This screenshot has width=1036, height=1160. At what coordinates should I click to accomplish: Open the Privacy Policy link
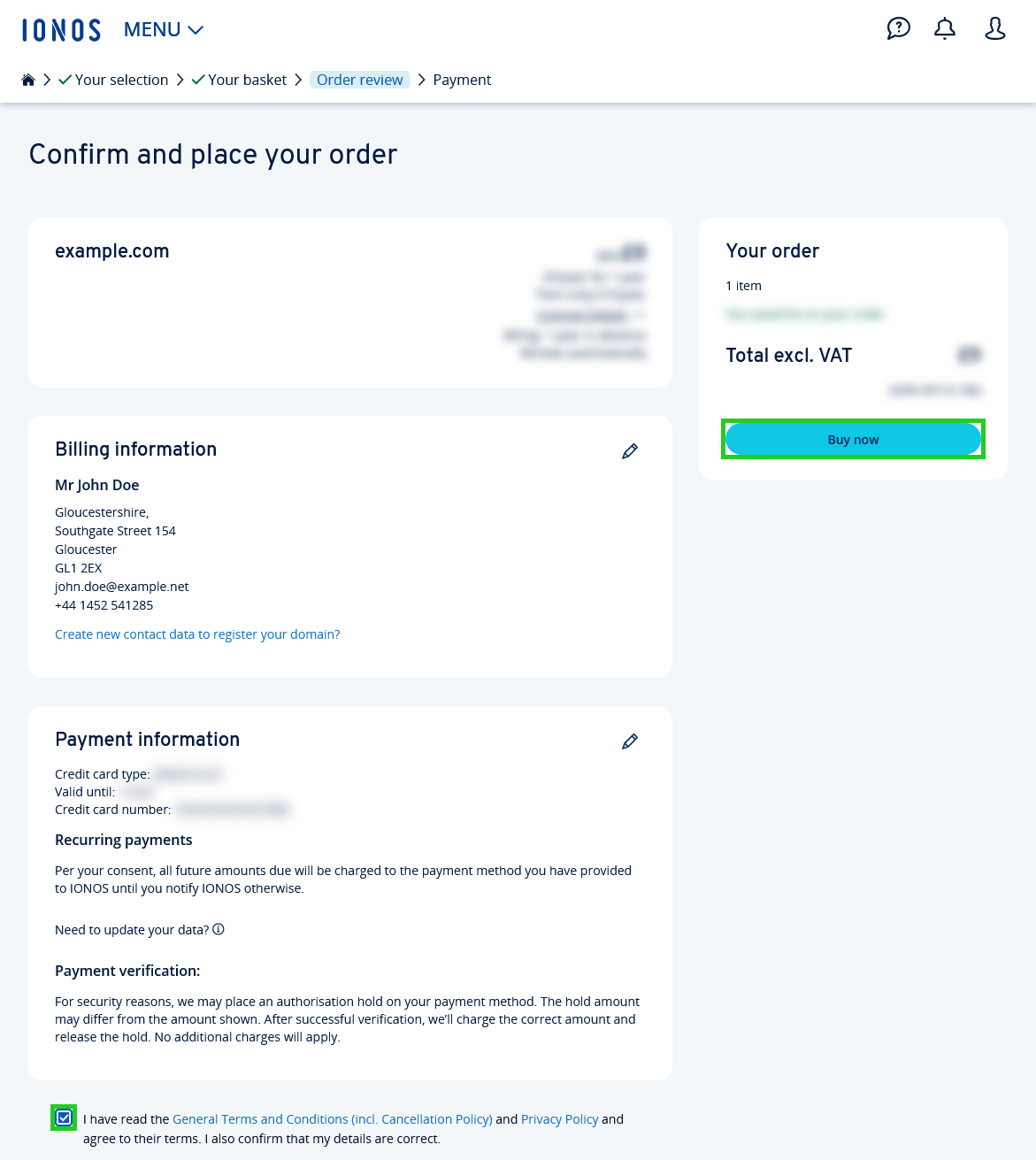pos(559,1118)
